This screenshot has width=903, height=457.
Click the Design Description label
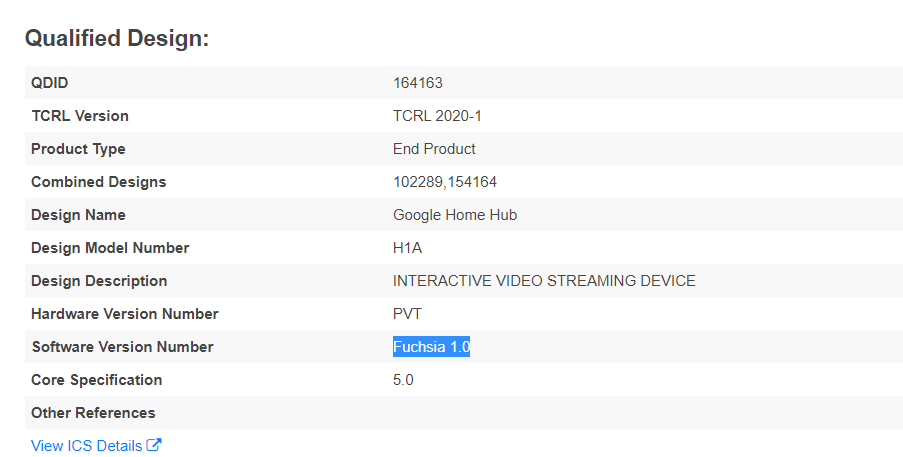[99, 281]
